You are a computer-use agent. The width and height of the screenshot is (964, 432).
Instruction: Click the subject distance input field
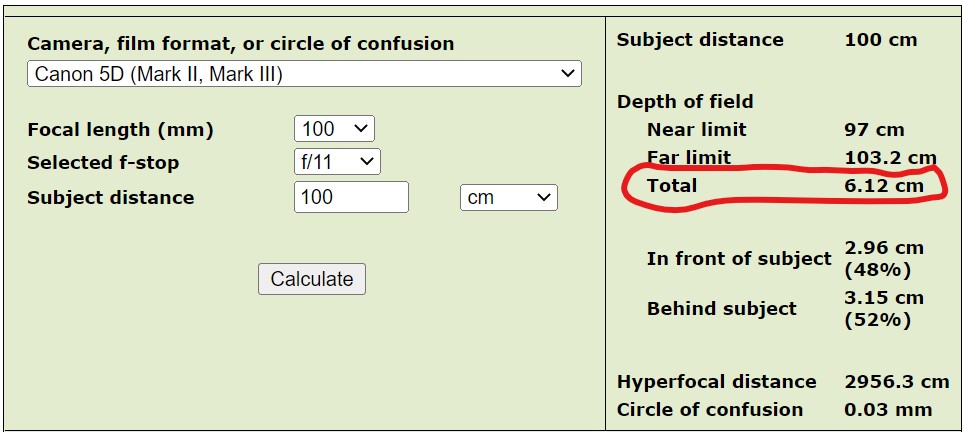pos(351,197)
